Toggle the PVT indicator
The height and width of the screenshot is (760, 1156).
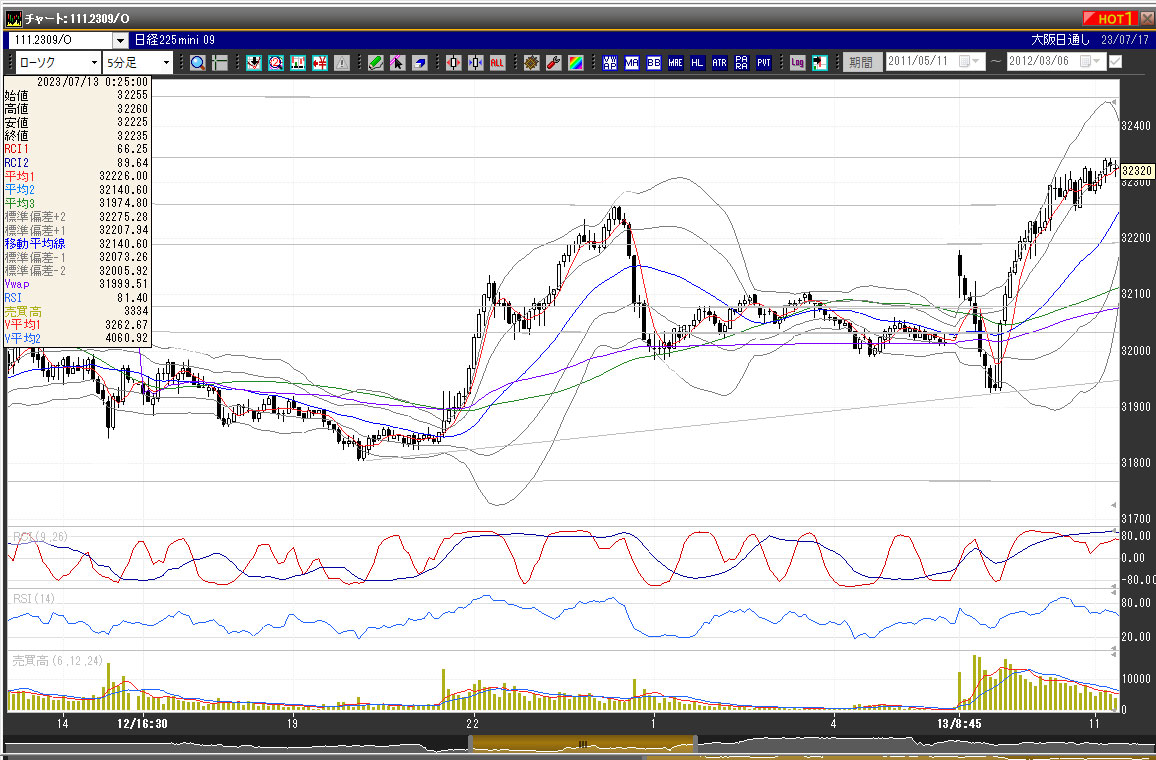point(764,63)
